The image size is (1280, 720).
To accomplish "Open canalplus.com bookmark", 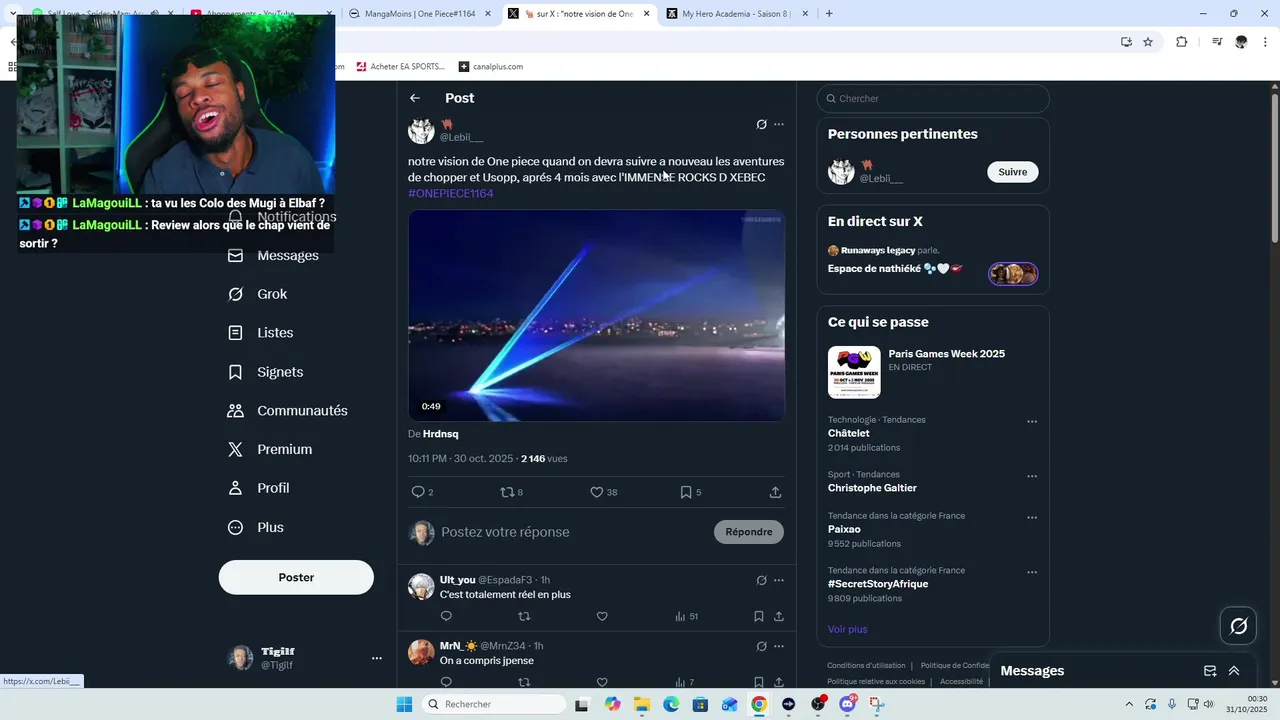I will point(491,67).
